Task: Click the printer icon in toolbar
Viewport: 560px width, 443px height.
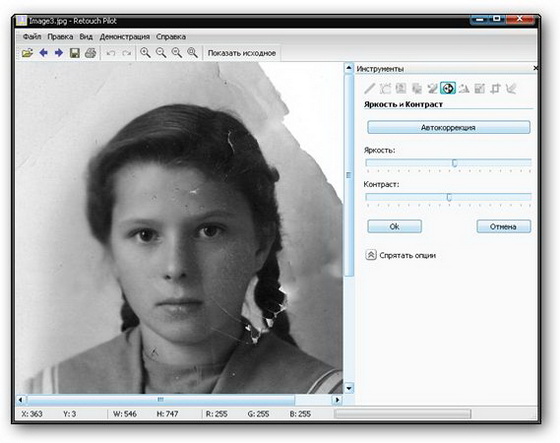Action: [x=90, y=53]
